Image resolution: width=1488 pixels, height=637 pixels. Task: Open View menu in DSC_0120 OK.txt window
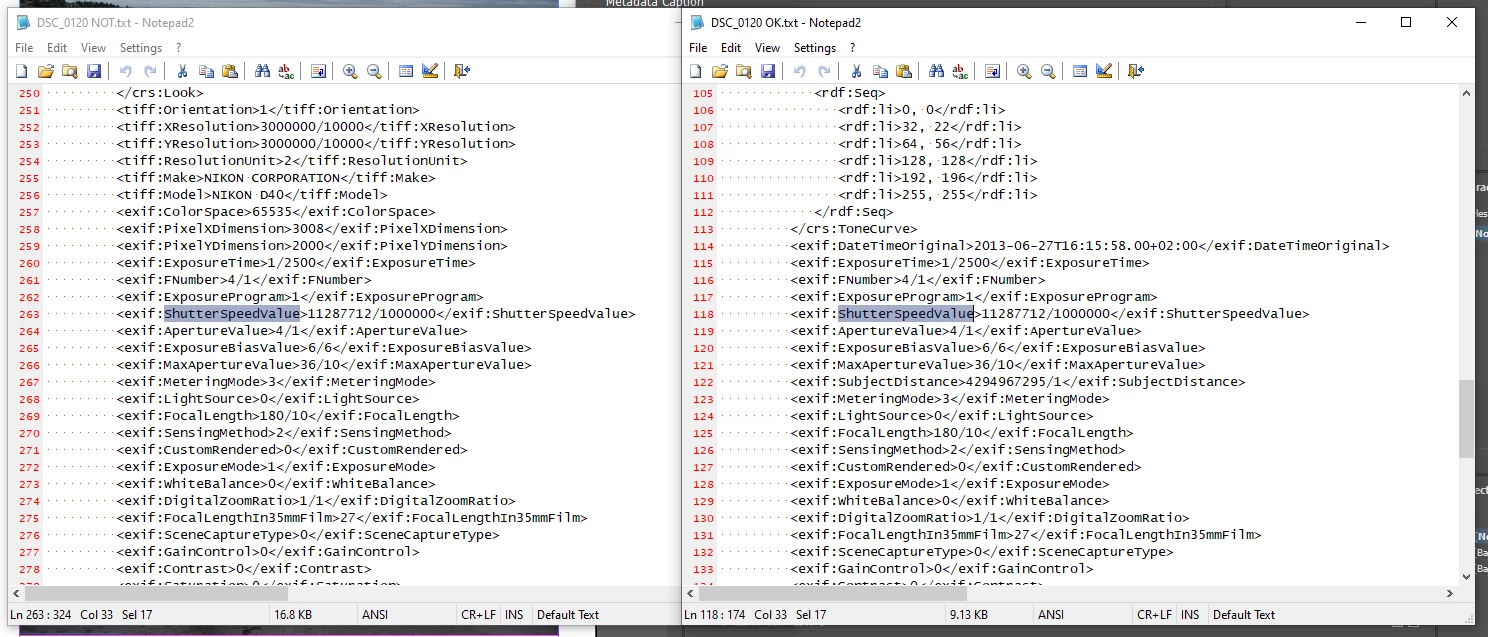[767, 48]
